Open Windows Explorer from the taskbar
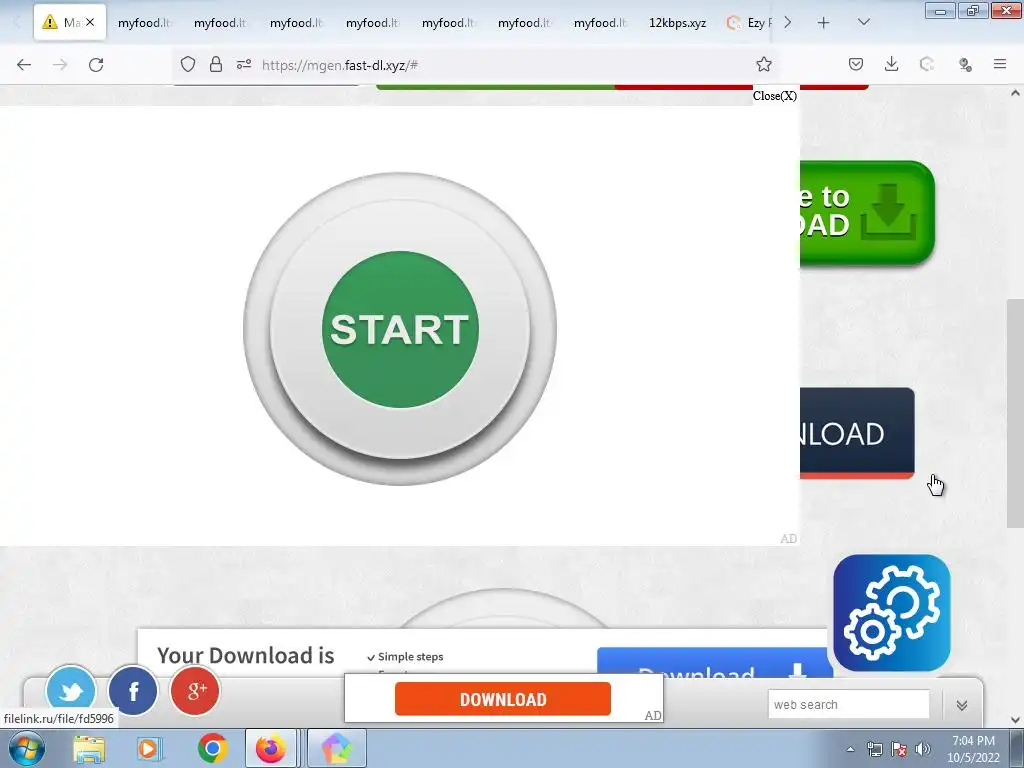The width and height of the screenshot is (1024, 768). click(89, 748)
